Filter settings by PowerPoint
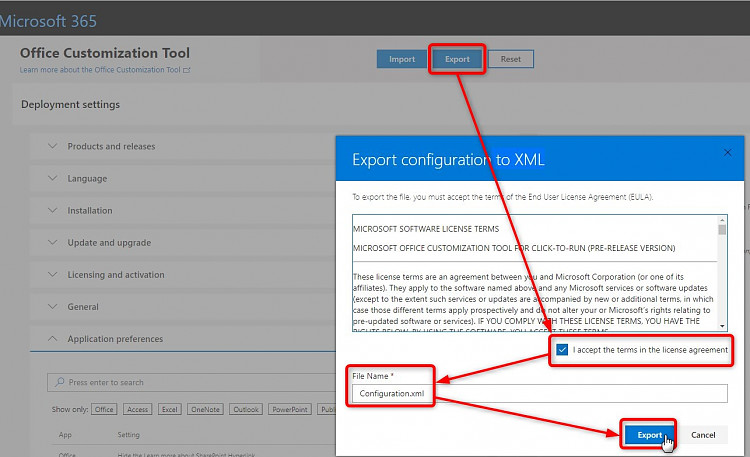Screen dimensions: 750x457 pyautogui.click(x=290, y=410)
